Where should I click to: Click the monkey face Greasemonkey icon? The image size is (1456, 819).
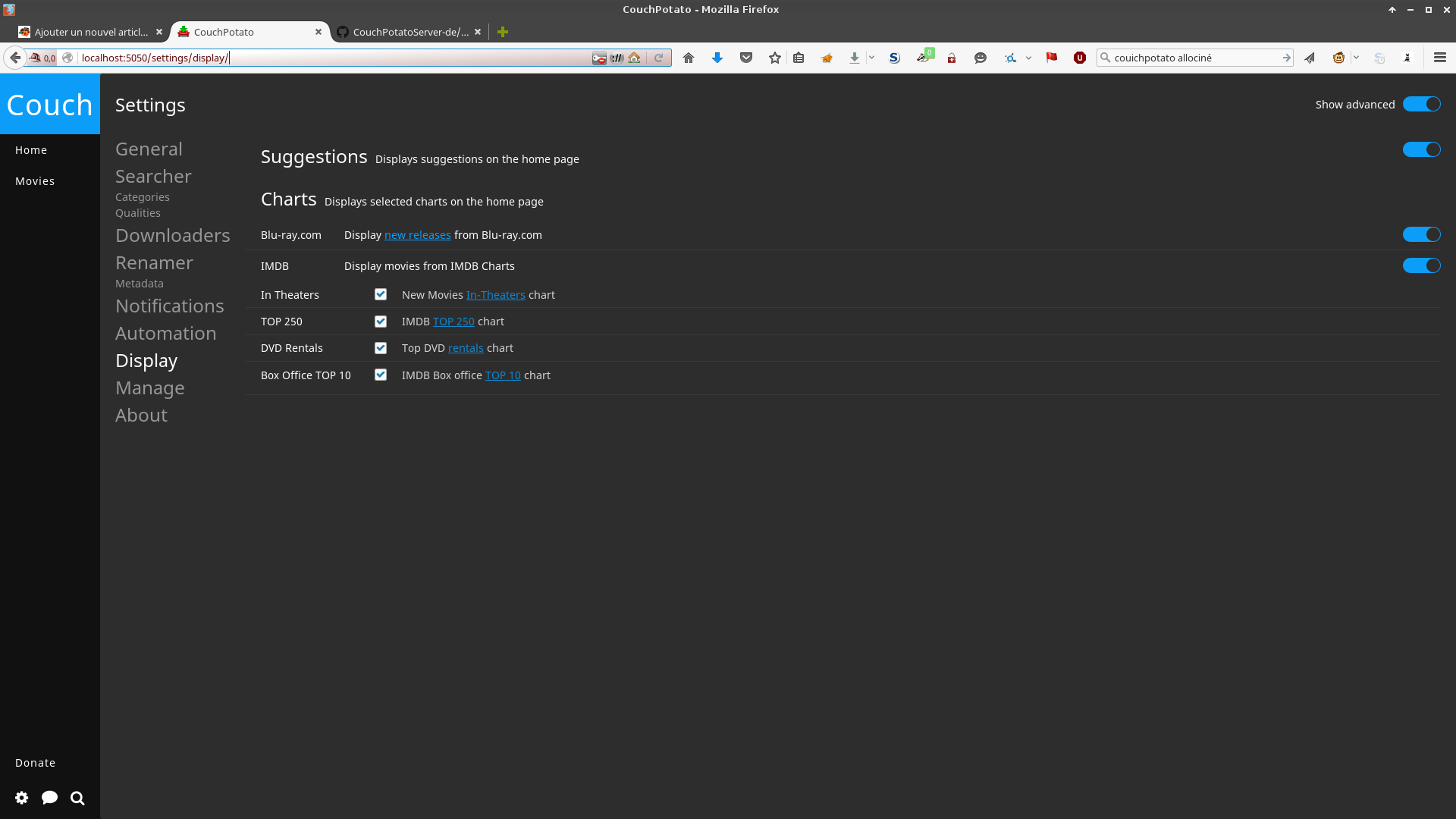[1339, 58]
